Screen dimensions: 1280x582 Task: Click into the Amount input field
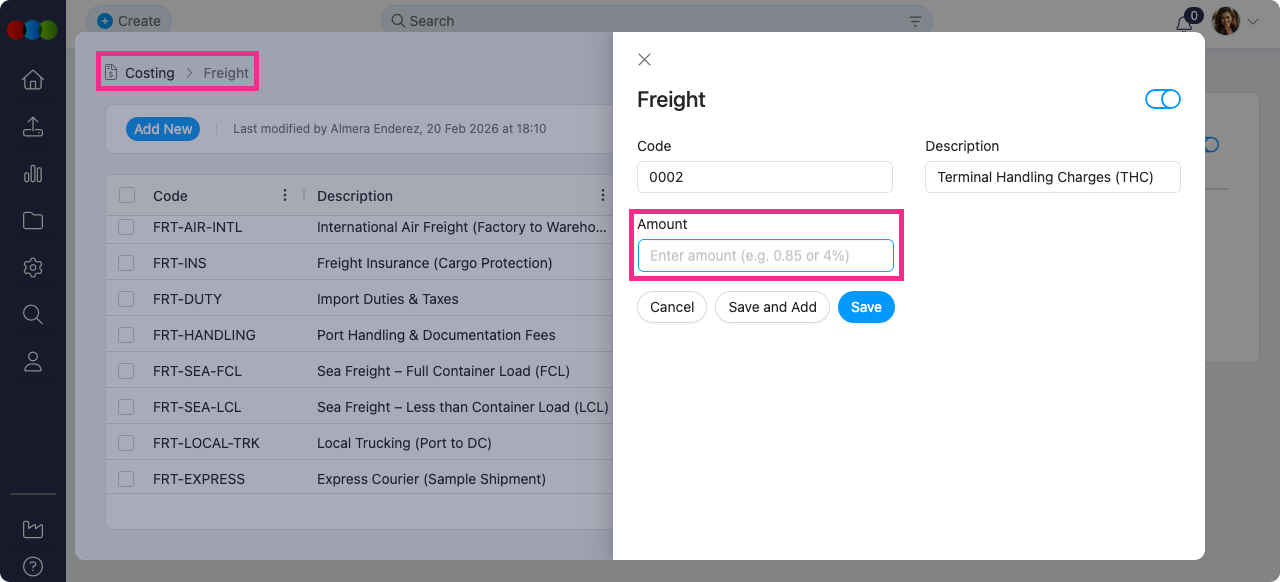pos(766,256)
